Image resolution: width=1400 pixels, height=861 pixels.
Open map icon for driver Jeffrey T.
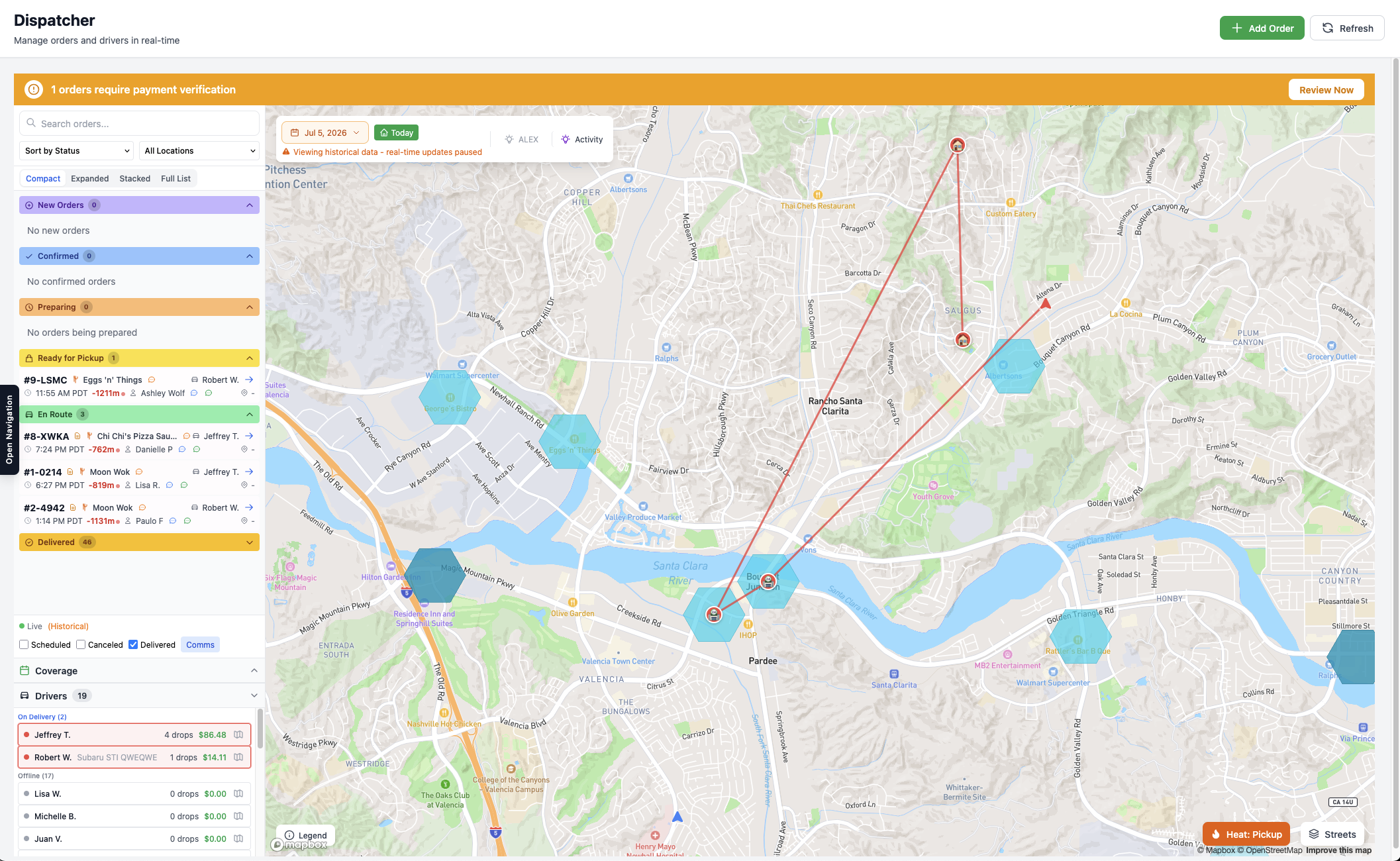[x=238, y=734]
